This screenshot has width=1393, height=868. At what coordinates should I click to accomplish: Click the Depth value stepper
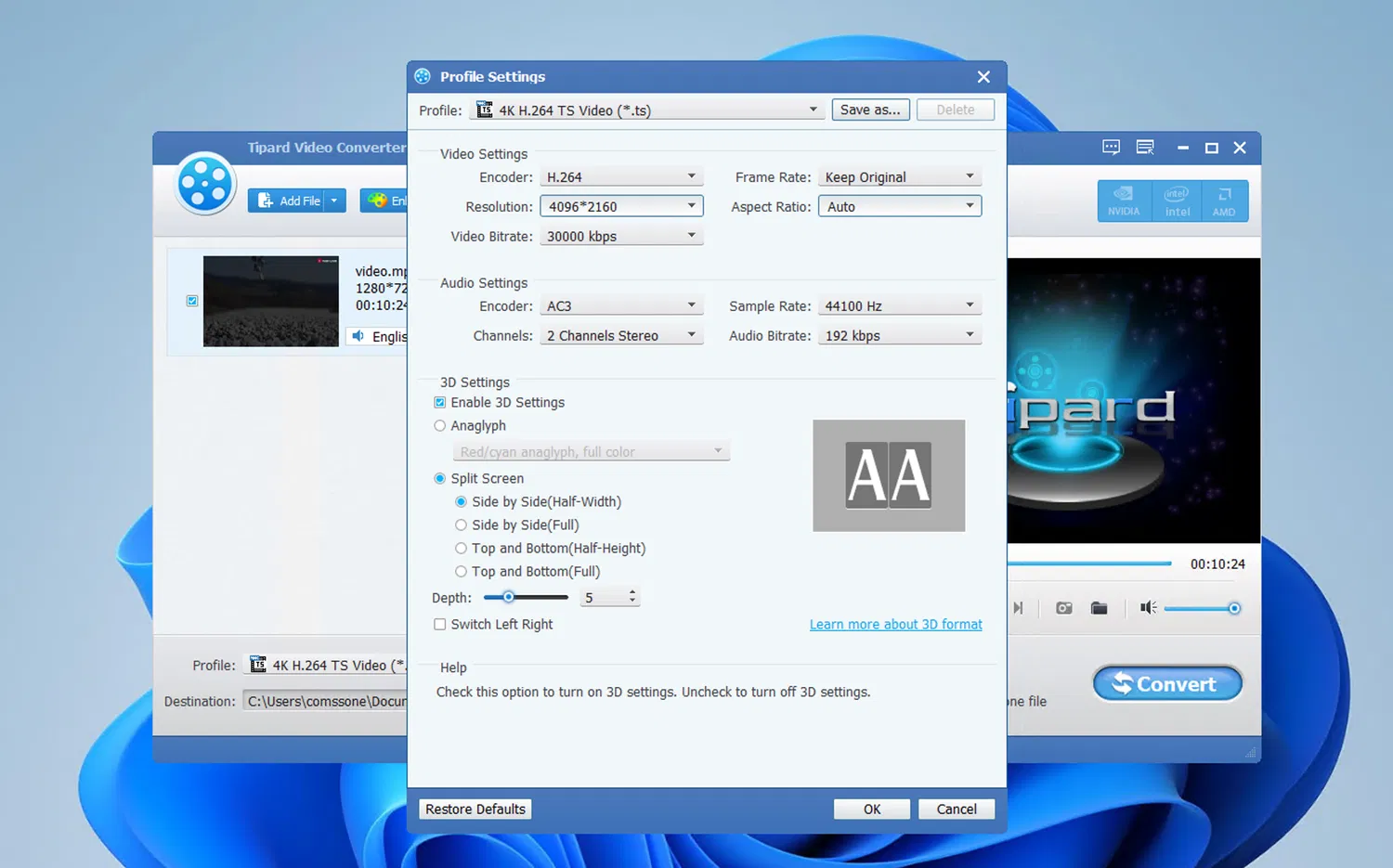pyautogui.click(x=632, y=597)
